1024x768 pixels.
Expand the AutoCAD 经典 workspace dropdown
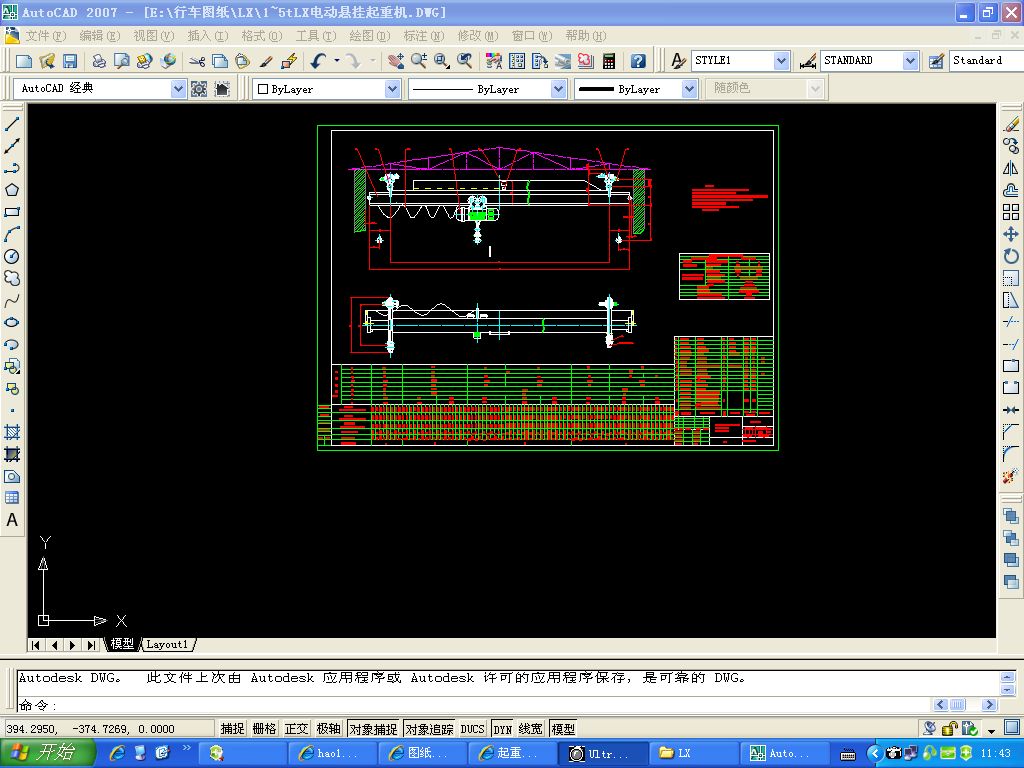[x=178, y=89]
